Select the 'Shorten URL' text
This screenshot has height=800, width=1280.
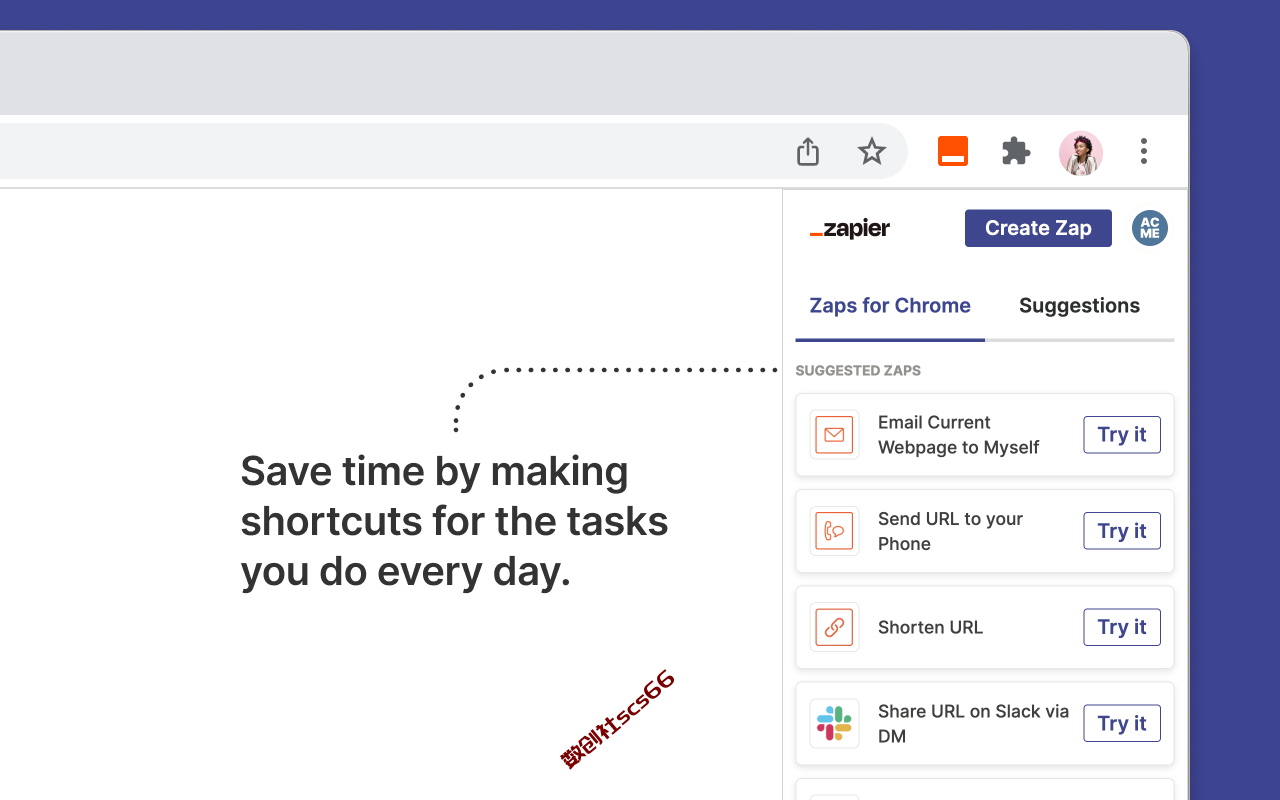pos(930,627)
